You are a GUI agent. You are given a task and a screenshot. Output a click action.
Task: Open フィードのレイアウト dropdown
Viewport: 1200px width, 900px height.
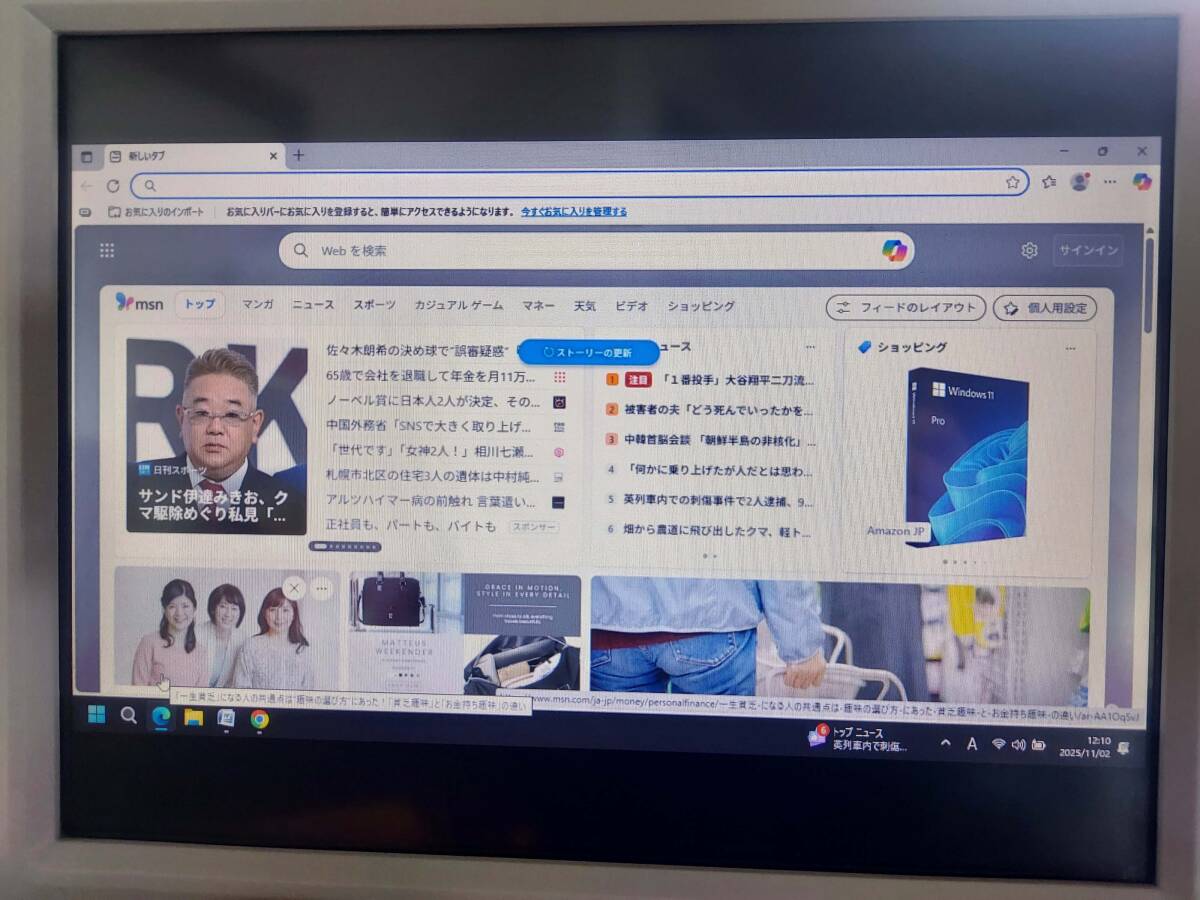coord(903,308)
